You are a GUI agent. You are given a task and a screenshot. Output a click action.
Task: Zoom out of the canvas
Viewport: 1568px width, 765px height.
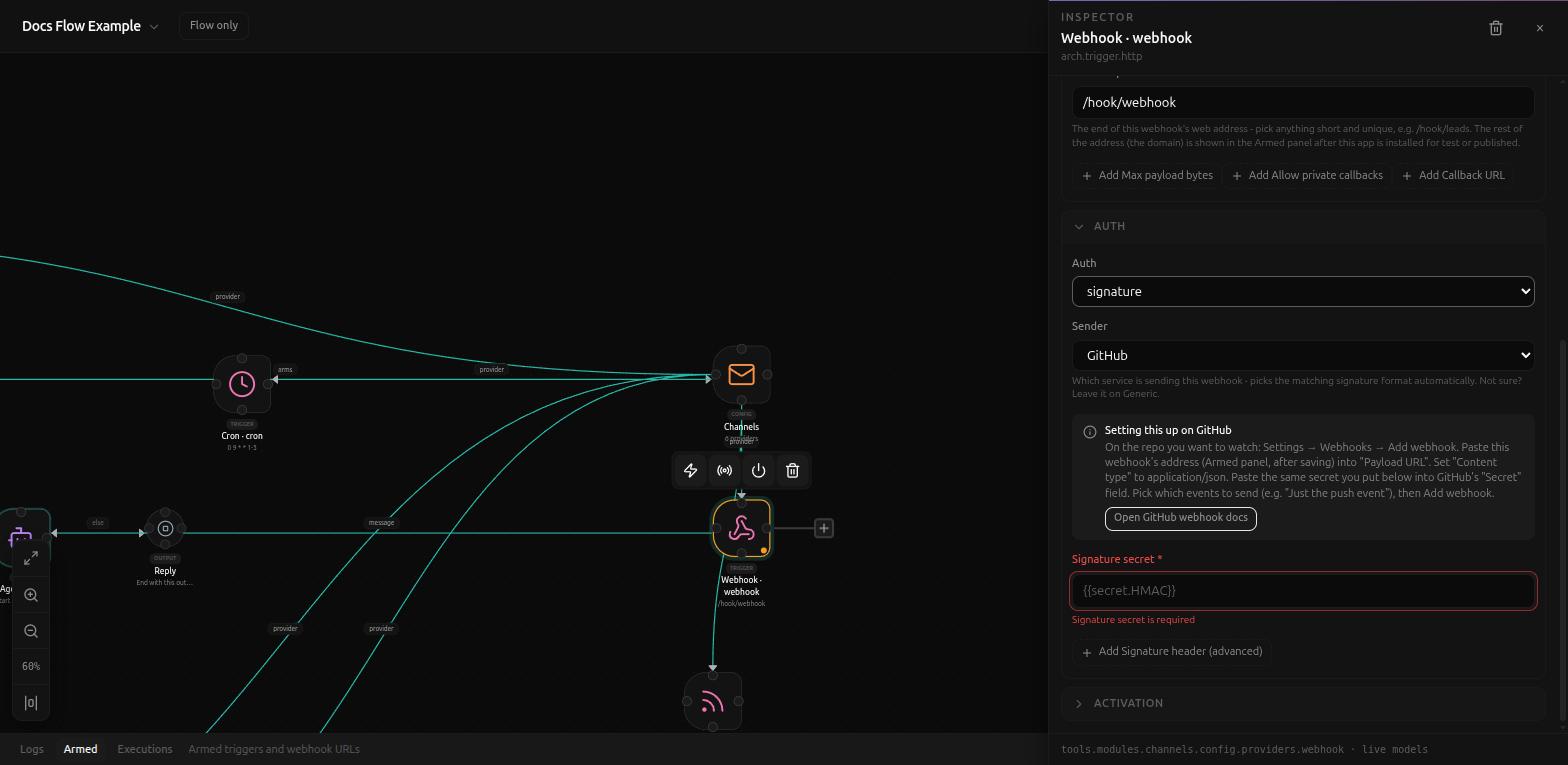click(31, 631)
